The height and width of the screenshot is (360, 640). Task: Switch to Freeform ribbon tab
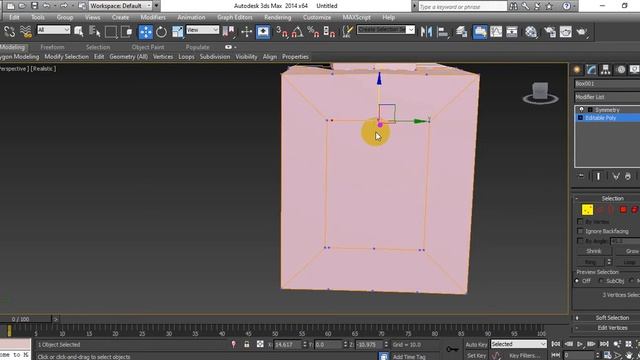[52, 47]
